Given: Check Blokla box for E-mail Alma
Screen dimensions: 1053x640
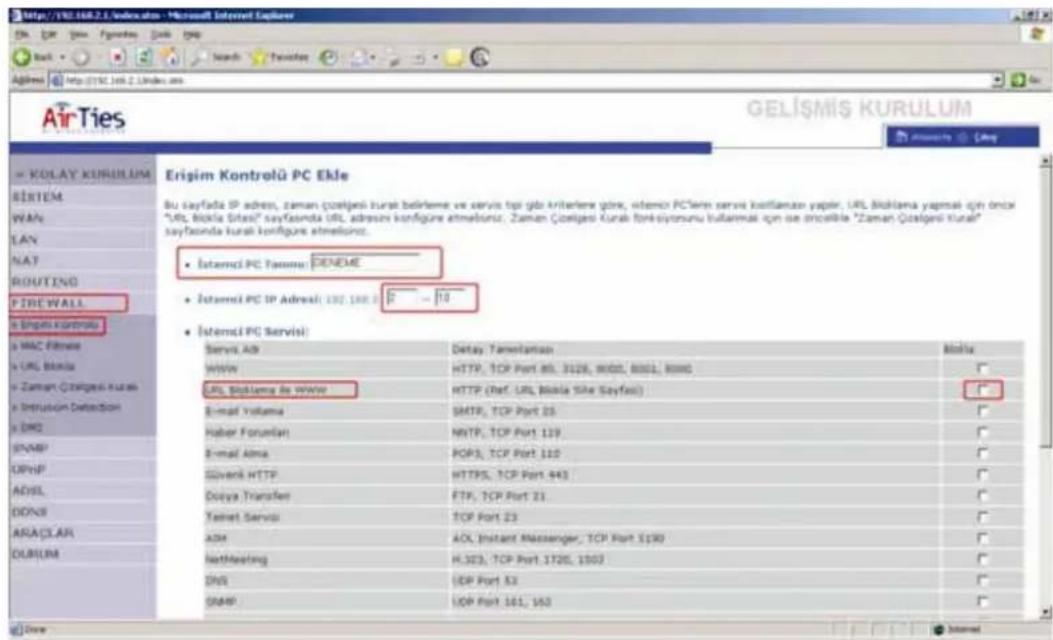Looking at the screenshot, I should [982, 454].
